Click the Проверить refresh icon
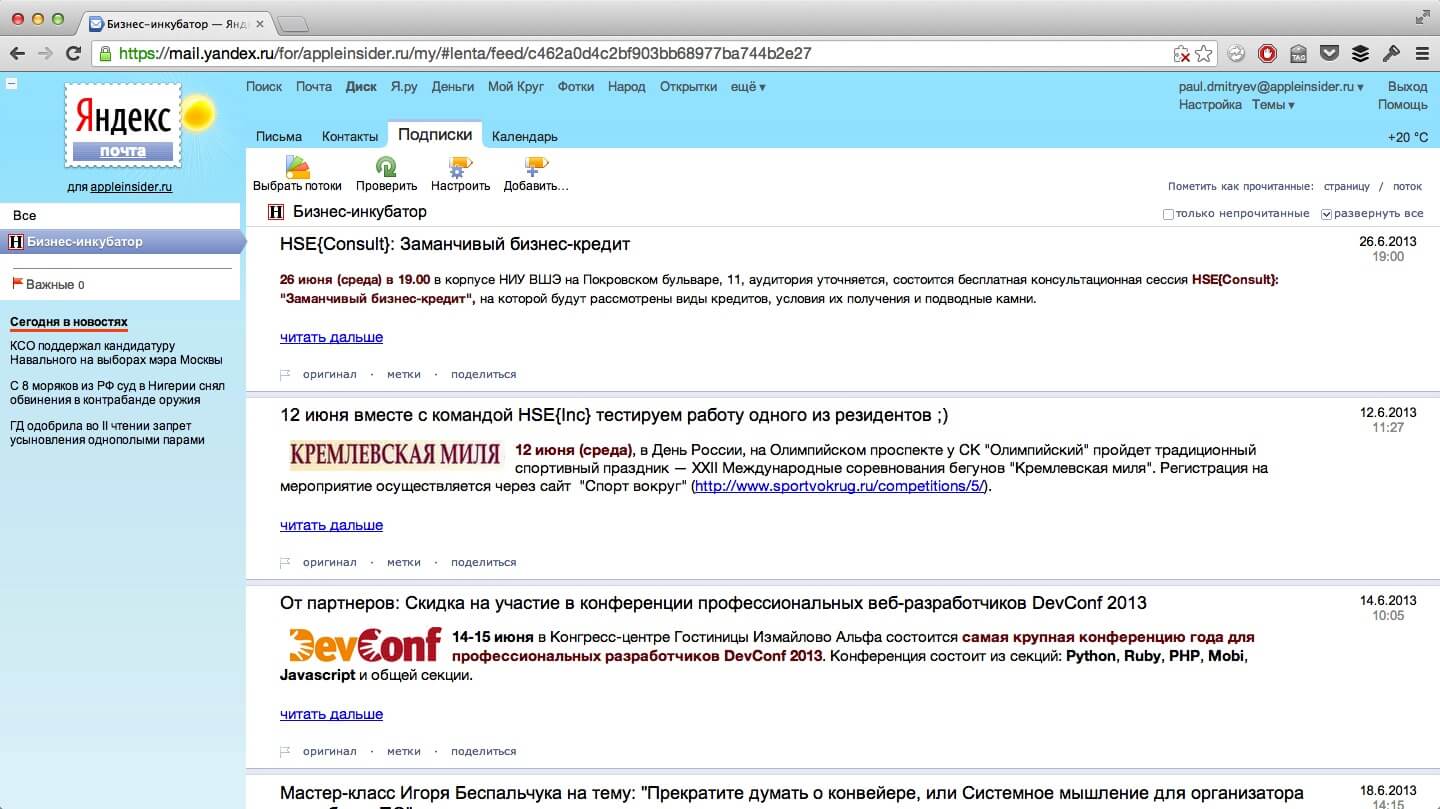1440x809 pixels. [x=386, y=167]
